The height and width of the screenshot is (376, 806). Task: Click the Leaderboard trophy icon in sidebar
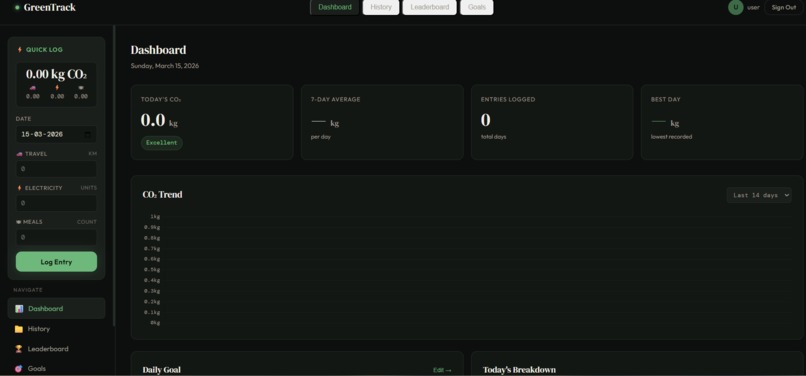tap(19, 349)
